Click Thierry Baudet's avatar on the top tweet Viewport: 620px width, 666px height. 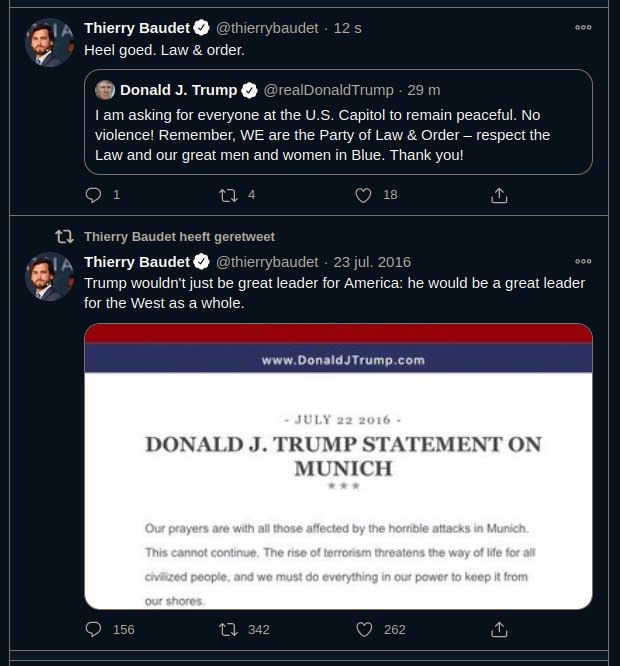[49, 43]
